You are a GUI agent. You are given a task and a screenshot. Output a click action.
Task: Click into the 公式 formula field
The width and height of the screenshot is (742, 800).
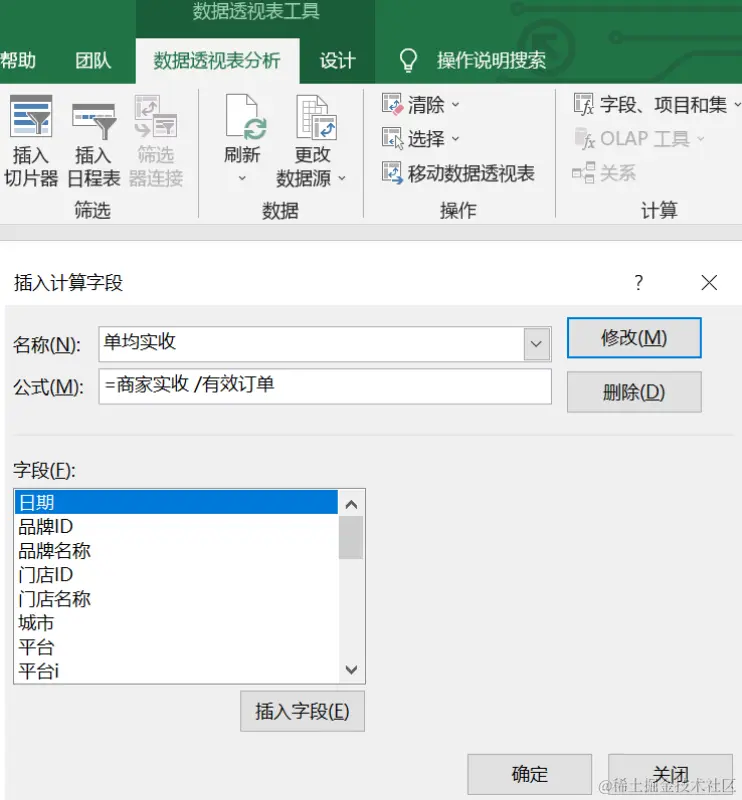(x=325, y=387)
